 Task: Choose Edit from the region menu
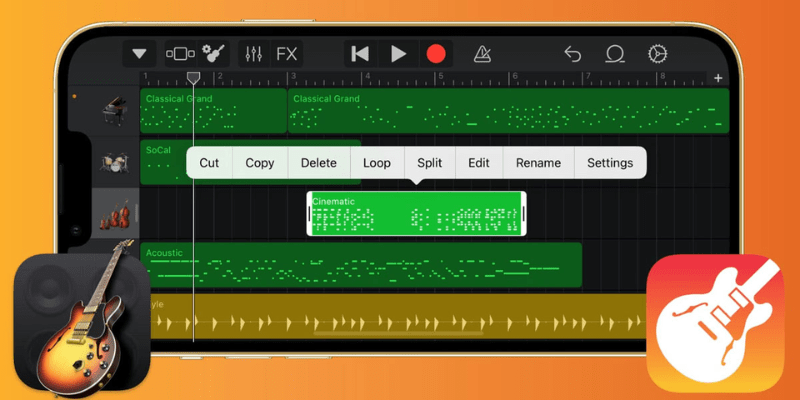coord(479,163)
